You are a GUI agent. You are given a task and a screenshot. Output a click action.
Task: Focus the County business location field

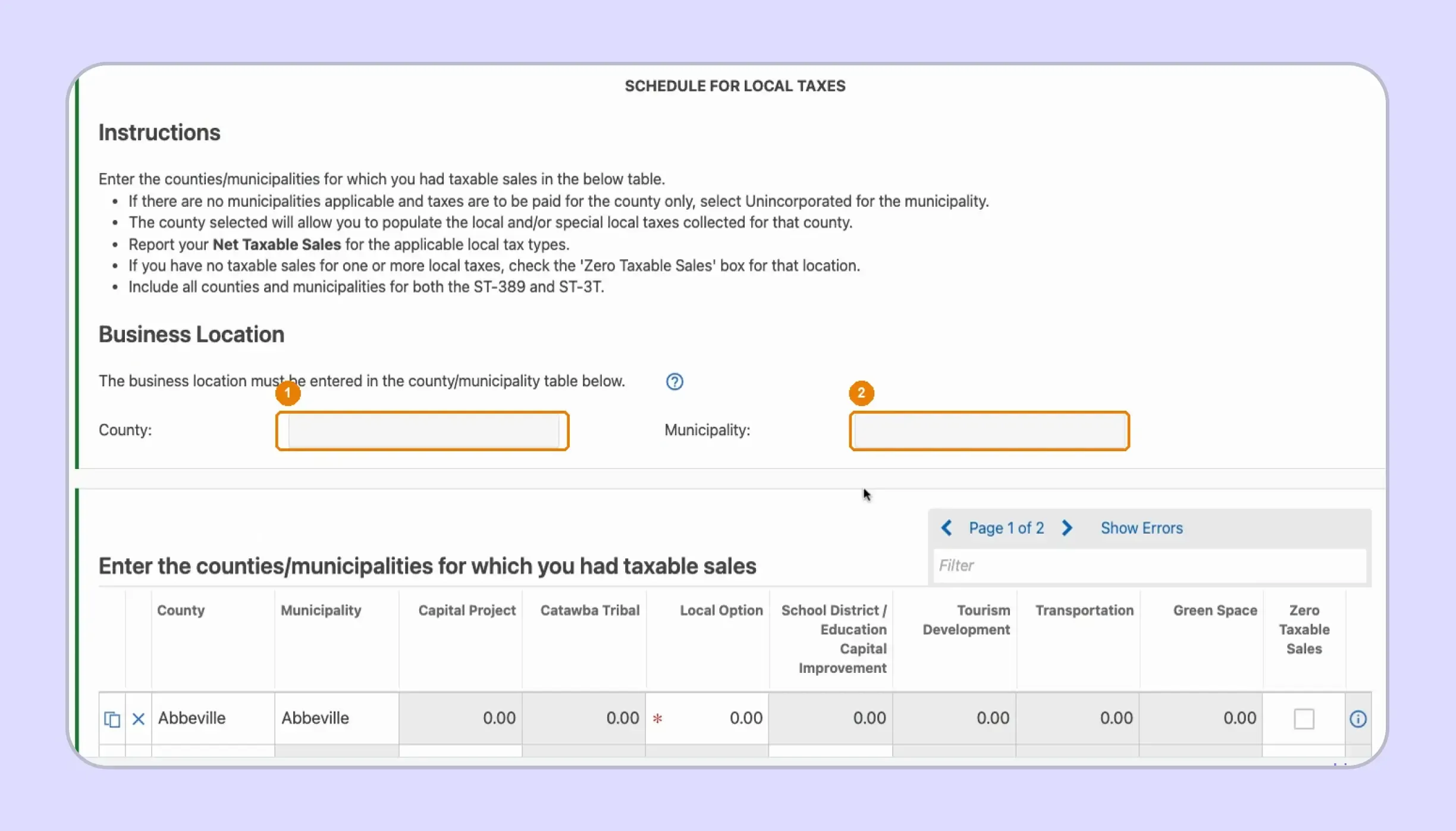point(422,431)
